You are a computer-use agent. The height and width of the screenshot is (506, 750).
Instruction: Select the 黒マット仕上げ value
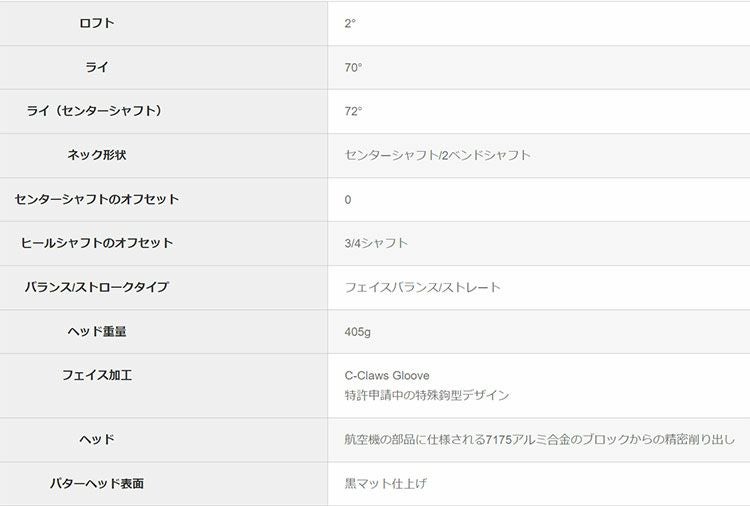click(386, 483)
